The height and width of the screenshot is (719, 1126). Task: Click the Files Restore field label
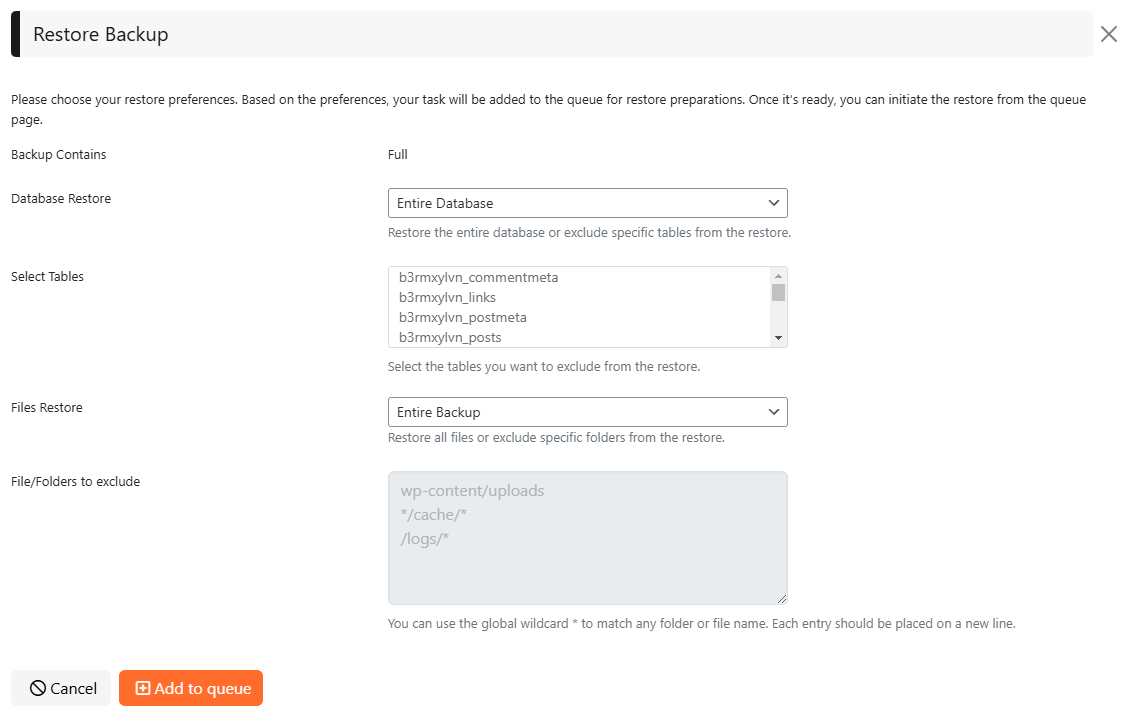tap(47, 407)
